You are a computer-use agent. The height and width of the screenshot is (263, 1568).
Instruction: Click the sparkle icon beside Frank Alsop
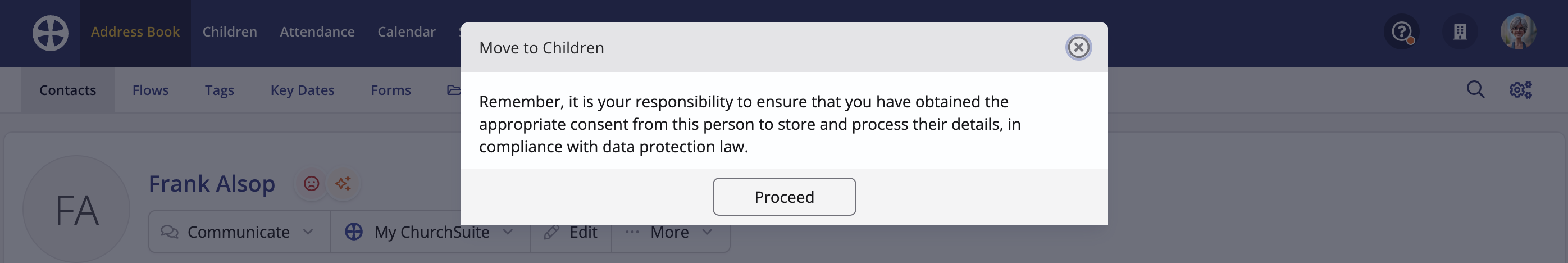click(343, 183)
